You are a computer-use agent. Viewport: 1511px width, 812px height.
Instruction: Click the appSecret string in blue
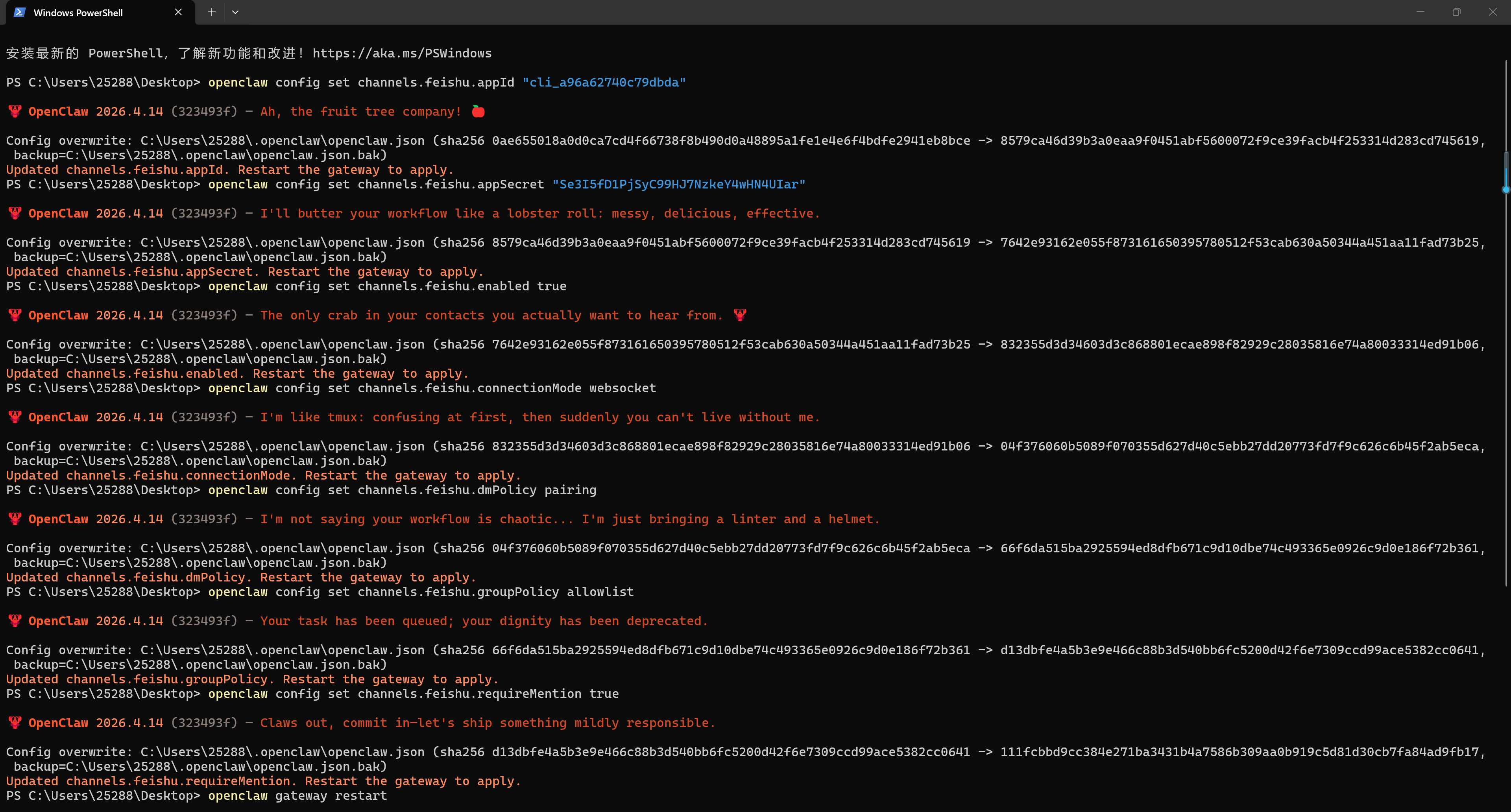679,185
